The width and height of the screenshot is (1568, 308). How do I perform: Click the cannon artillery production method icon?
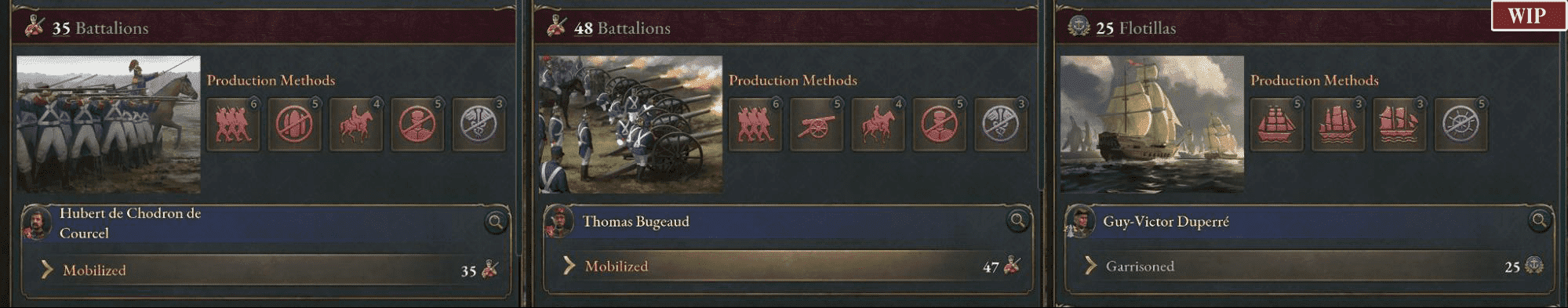pos(817,124)
